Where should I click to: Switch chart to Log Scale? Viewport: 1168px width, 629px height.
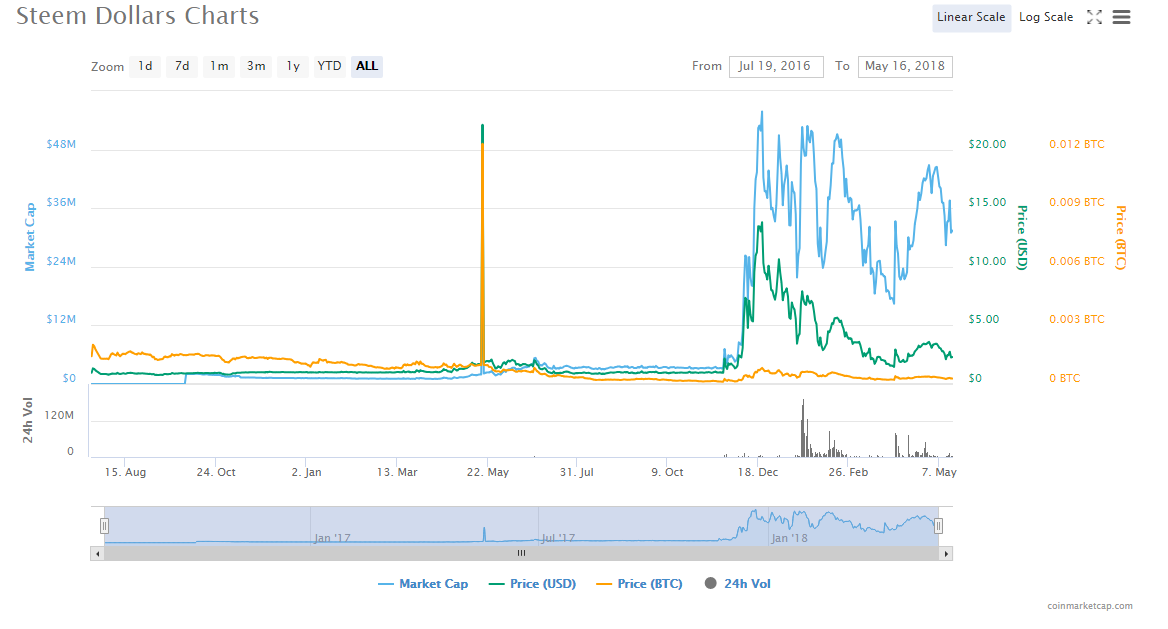pyautogui.click(x=1046, y=17)
